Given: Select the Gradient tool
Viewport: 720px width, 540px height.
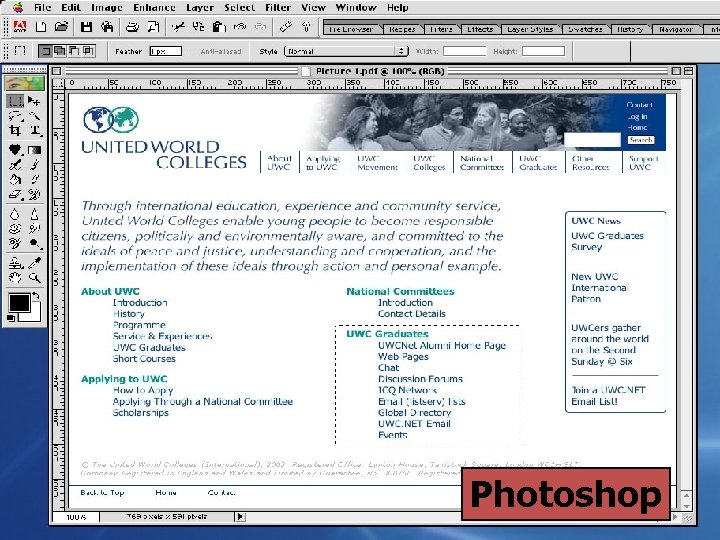Looking at the screenshot, I should pyautogui.click(x=34, y=150).
